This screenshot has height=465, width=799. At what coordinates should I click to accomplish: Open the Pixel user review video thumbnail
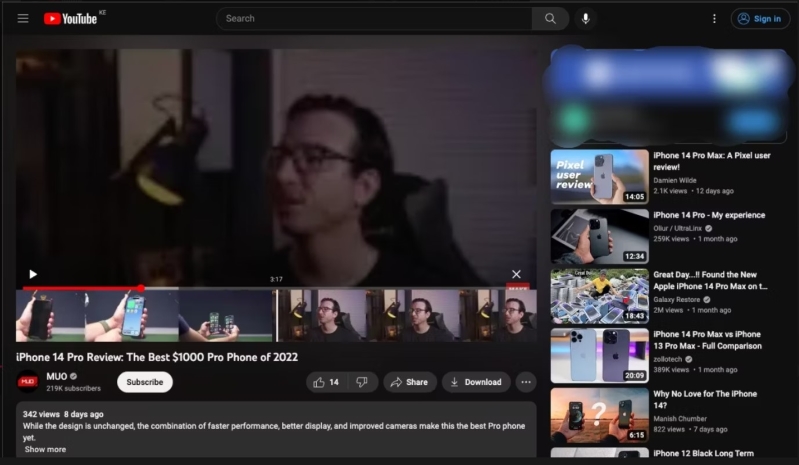(600, 177)
